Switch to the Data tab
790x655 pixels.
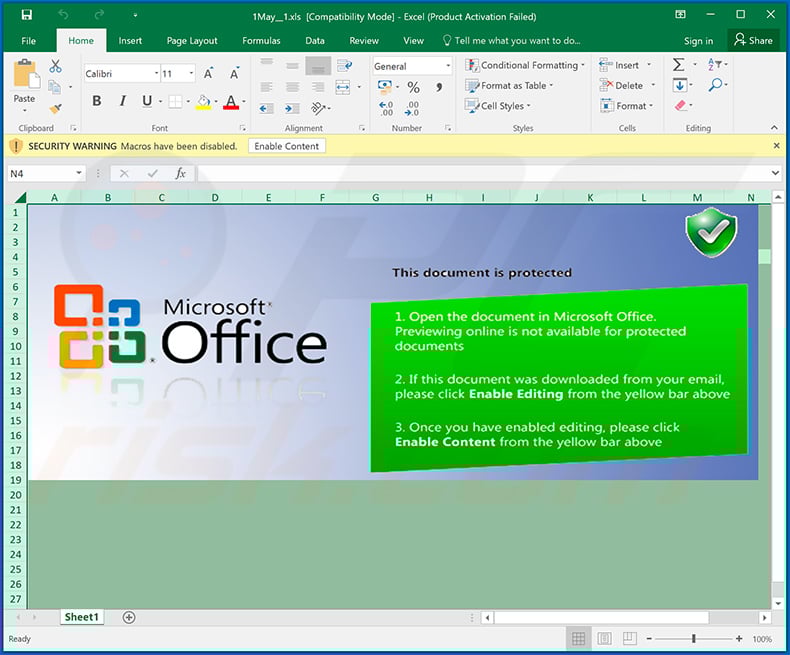tap(315, 41)
